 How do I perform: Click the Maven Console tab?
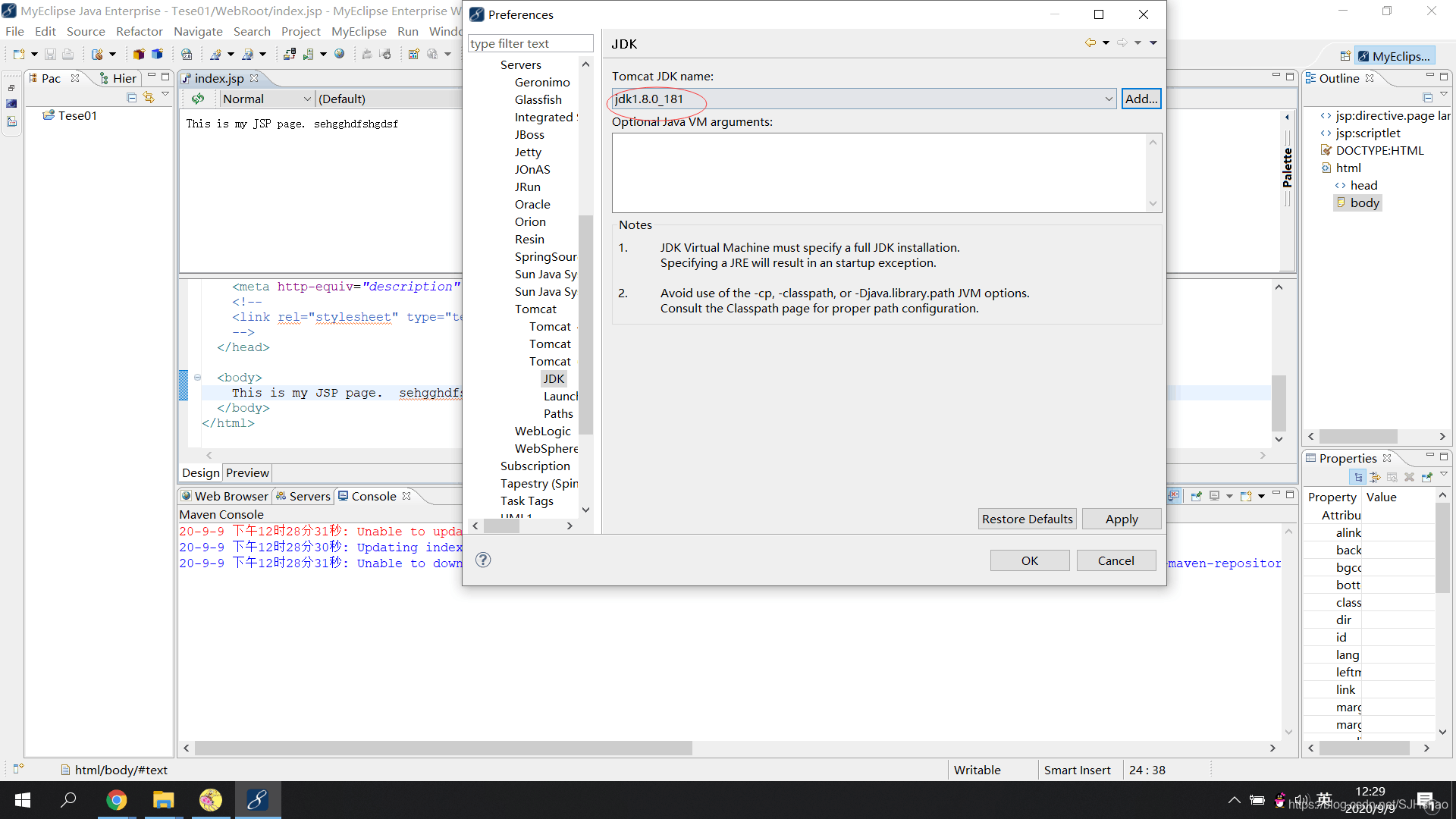coord(220,514)
